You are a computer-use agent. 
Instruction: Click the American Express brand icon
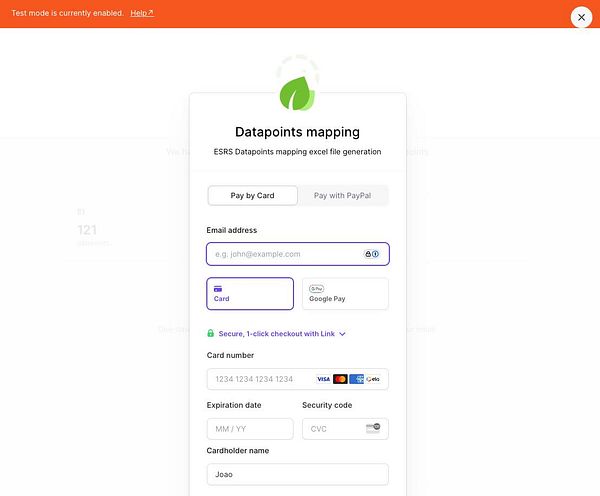(356, 379)
